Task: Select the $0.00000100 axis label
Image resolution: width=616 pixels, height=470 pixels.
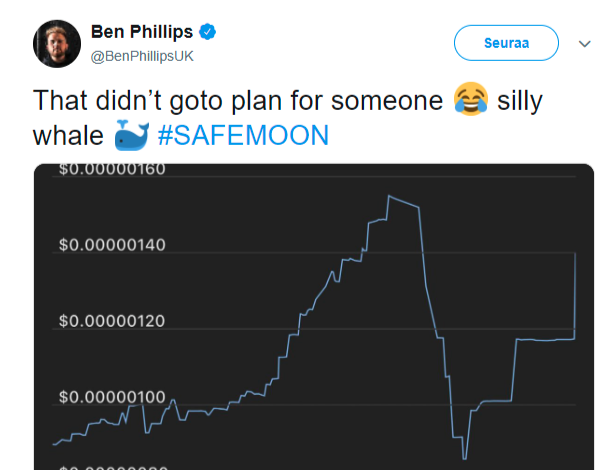Action: pos(112,397)
